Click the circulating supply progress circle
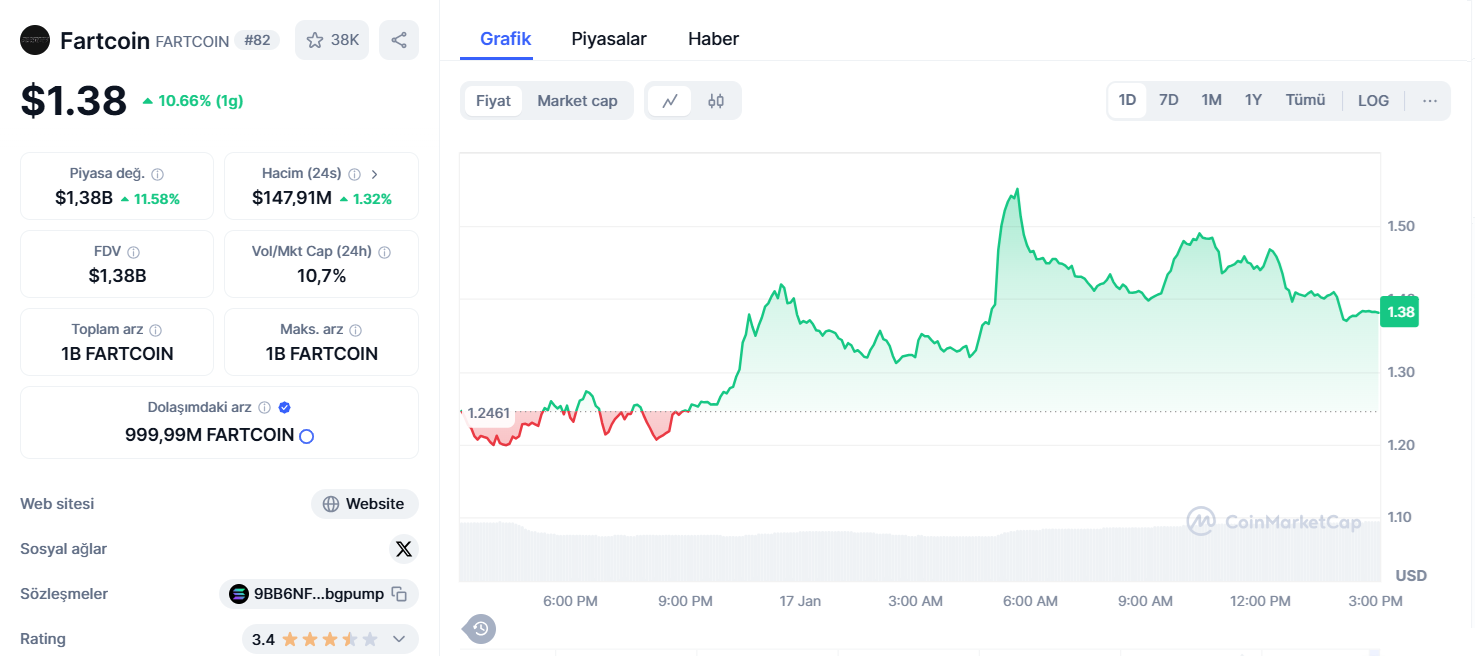The image size is (1475, 656). [307, 436]
